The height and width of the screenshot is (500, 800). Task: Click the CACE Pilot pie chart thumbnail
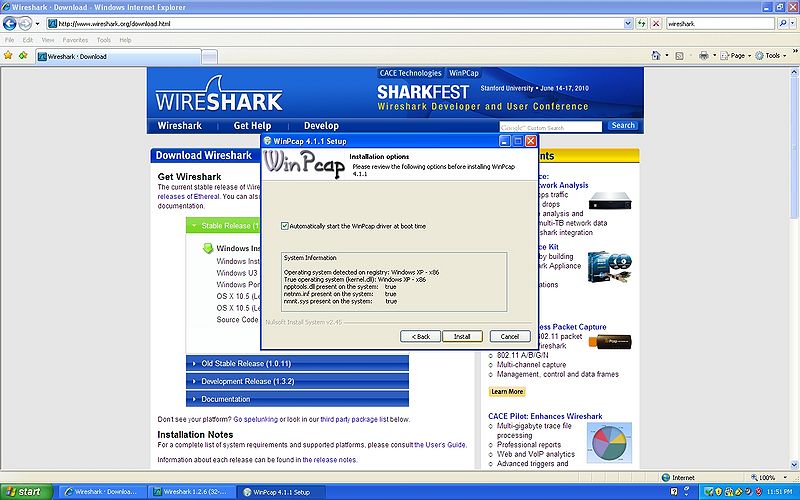[x=609, y=442]
